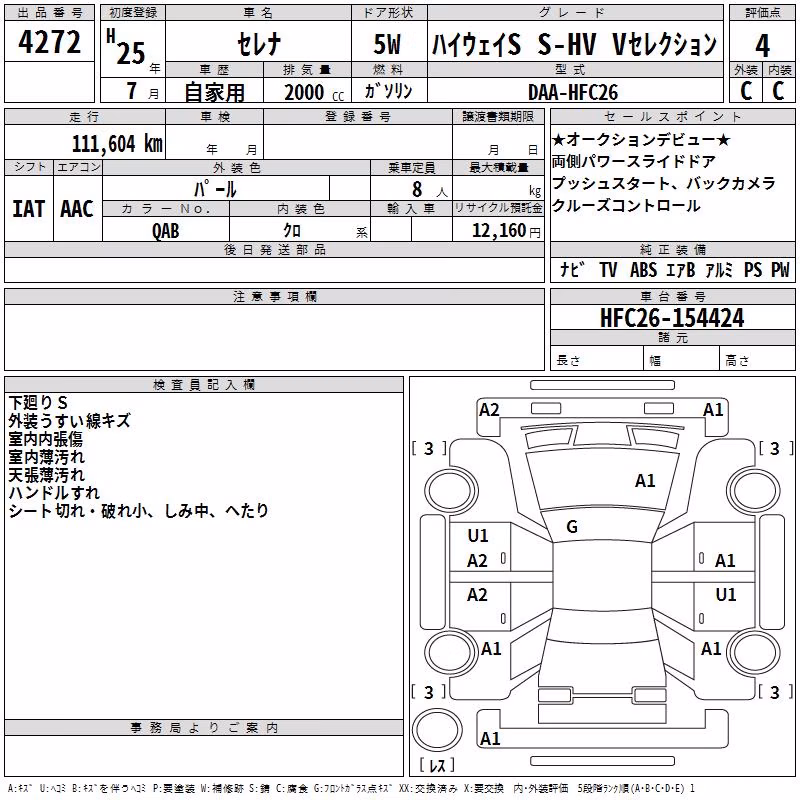Click sales point ★オークションデビュー★
Viewport: 800px width, 800px height.
(641, 139)
